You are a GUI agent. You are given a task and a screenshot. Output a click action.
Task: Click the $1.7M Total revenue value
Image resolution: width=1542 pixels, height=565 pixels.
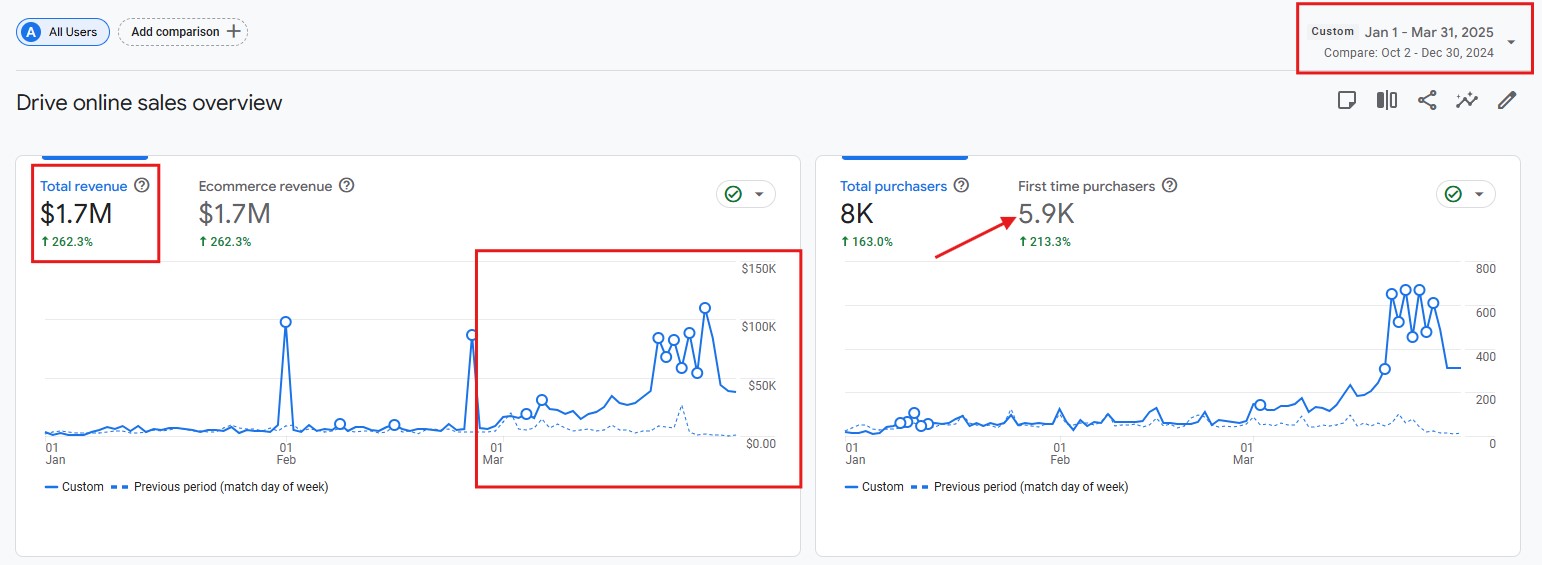tap(76, 213)
